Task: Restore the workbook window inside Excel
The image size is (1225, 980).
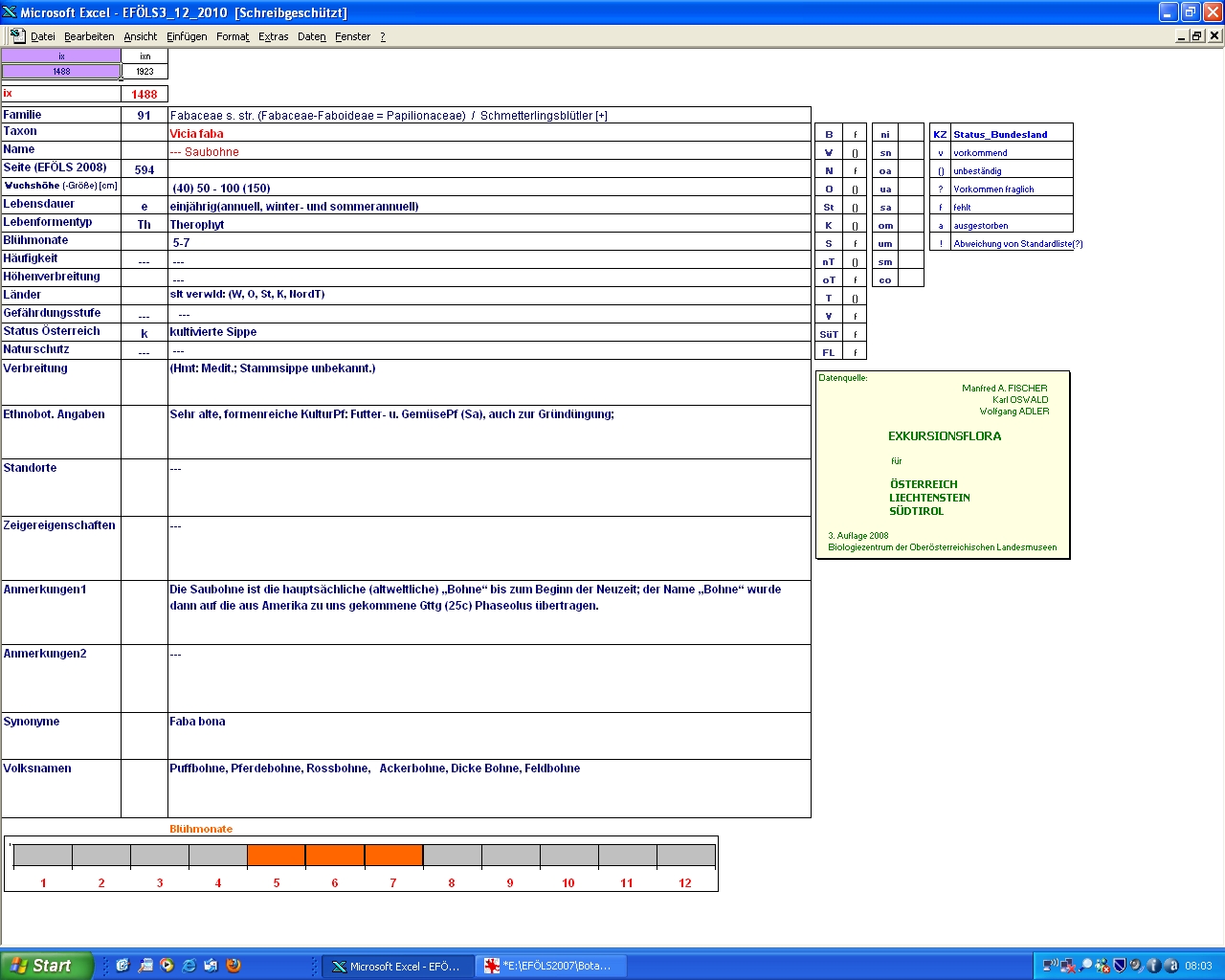Action: (1197, 35)
